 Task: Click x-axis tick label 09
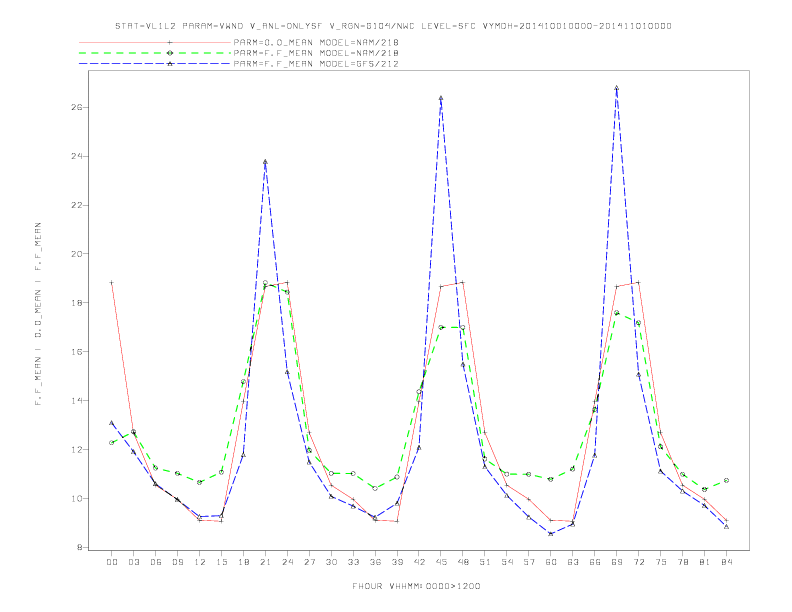(177, 562)
